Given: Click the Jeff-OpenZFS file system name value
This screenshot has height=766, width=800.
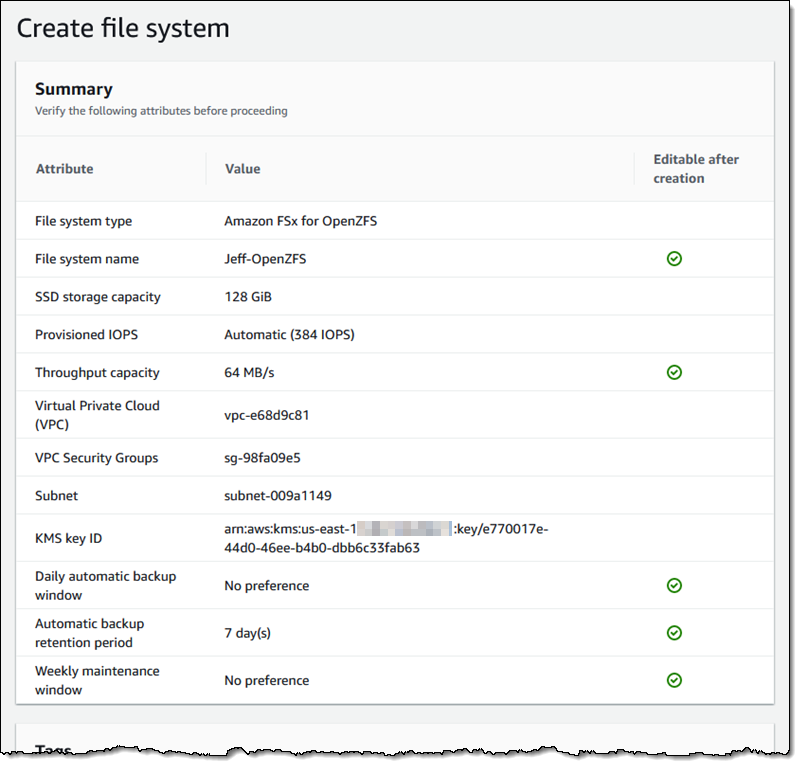Looking at the screenshot, I should click(265, 259).
